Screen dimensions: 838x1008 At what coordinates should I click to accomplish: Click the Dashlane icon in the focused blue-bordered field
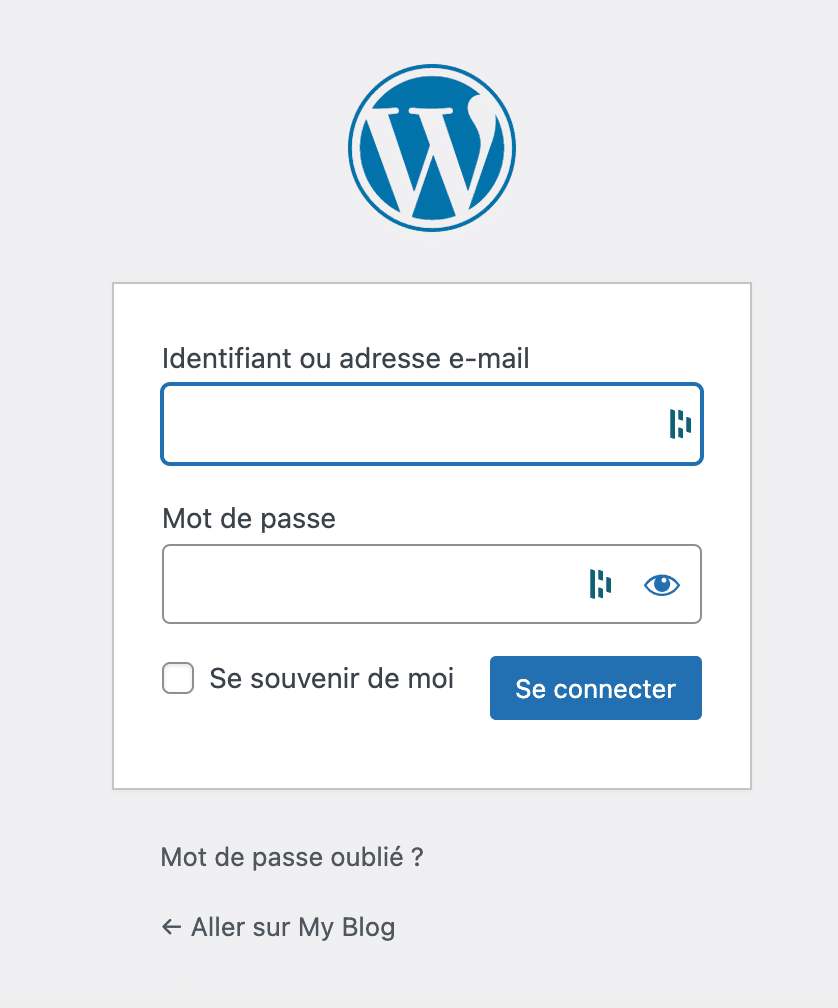pyautogui.click(x=680, y=424)
